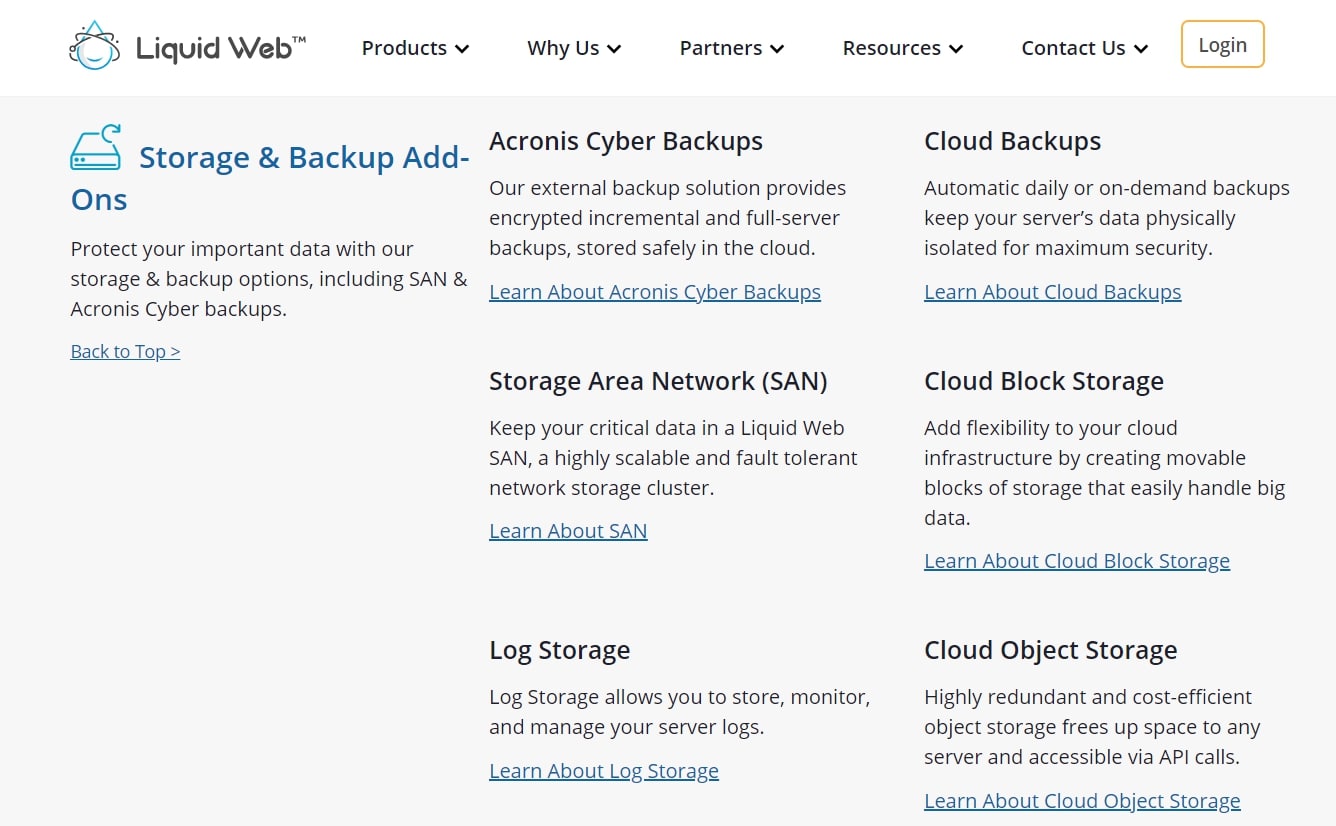Click the "Log Storage allows you" description
Screen dimensions: 1336x826
click(x=679, y=712)
